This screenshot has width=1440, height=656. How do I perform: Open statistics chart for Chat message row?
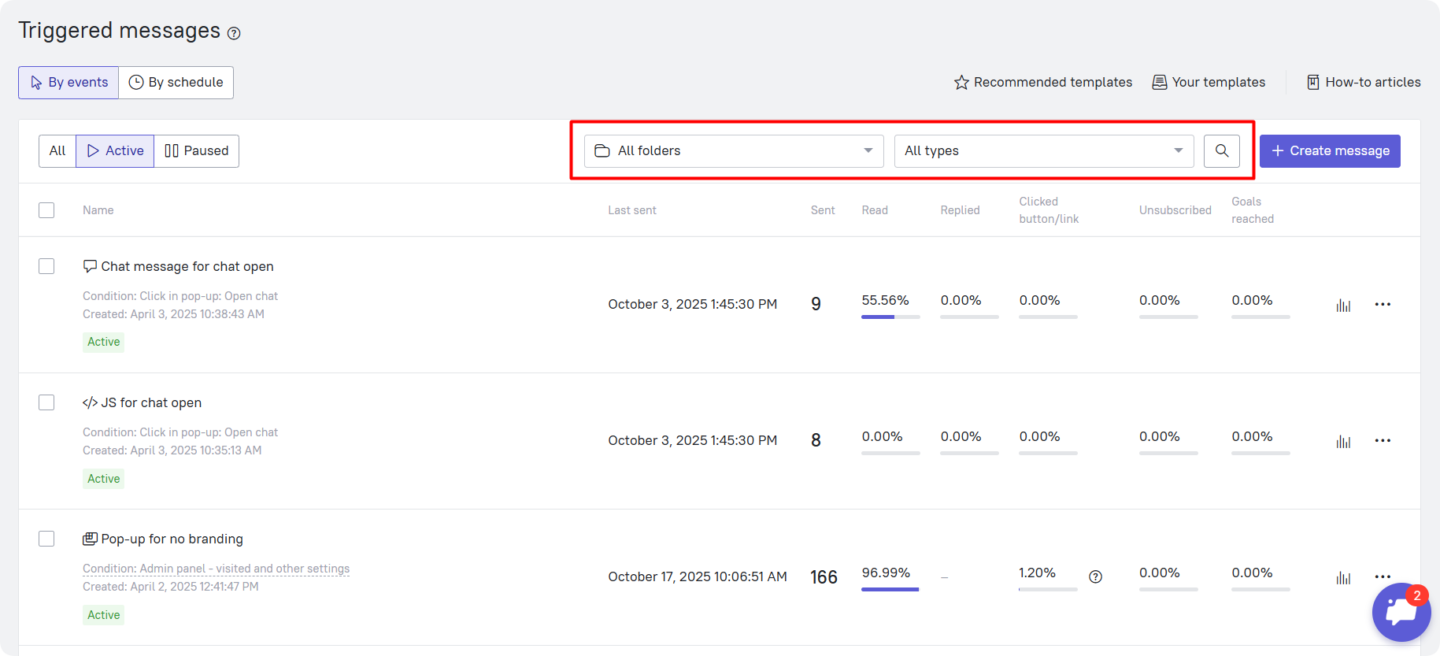click(1343, 305)
